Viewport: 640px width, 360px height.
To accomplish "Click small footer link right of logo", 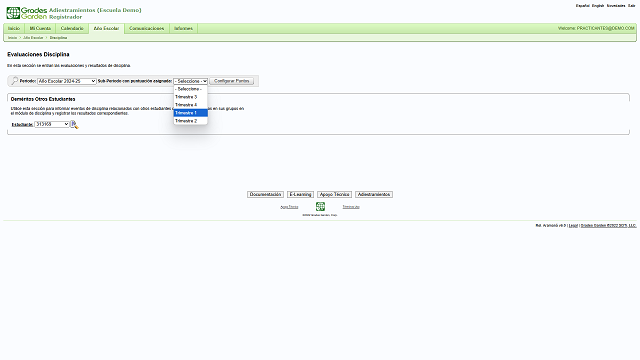I will (x=351, y=207).
